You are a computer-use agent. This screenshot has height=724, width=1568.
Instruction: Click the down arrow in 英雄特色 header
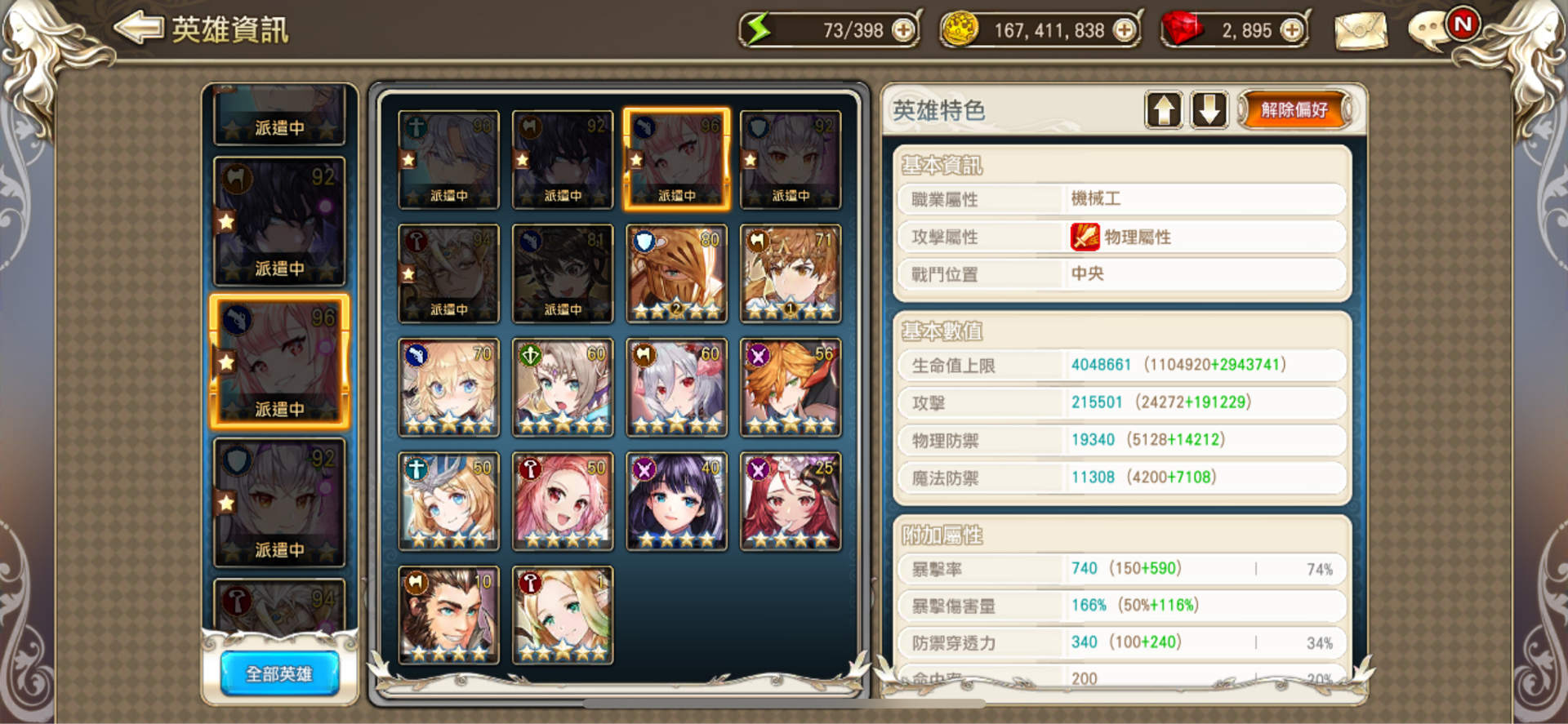click(x=1209, y=109)
